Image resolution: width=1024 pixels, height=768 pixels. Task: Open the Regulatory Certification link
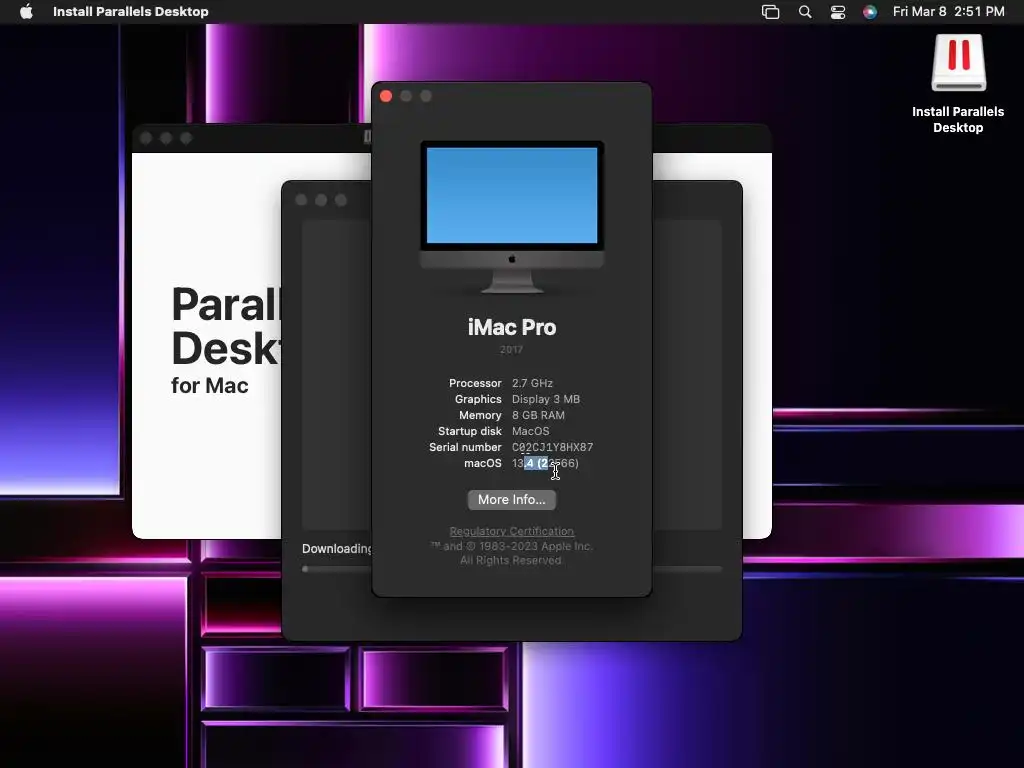point(512,532)
